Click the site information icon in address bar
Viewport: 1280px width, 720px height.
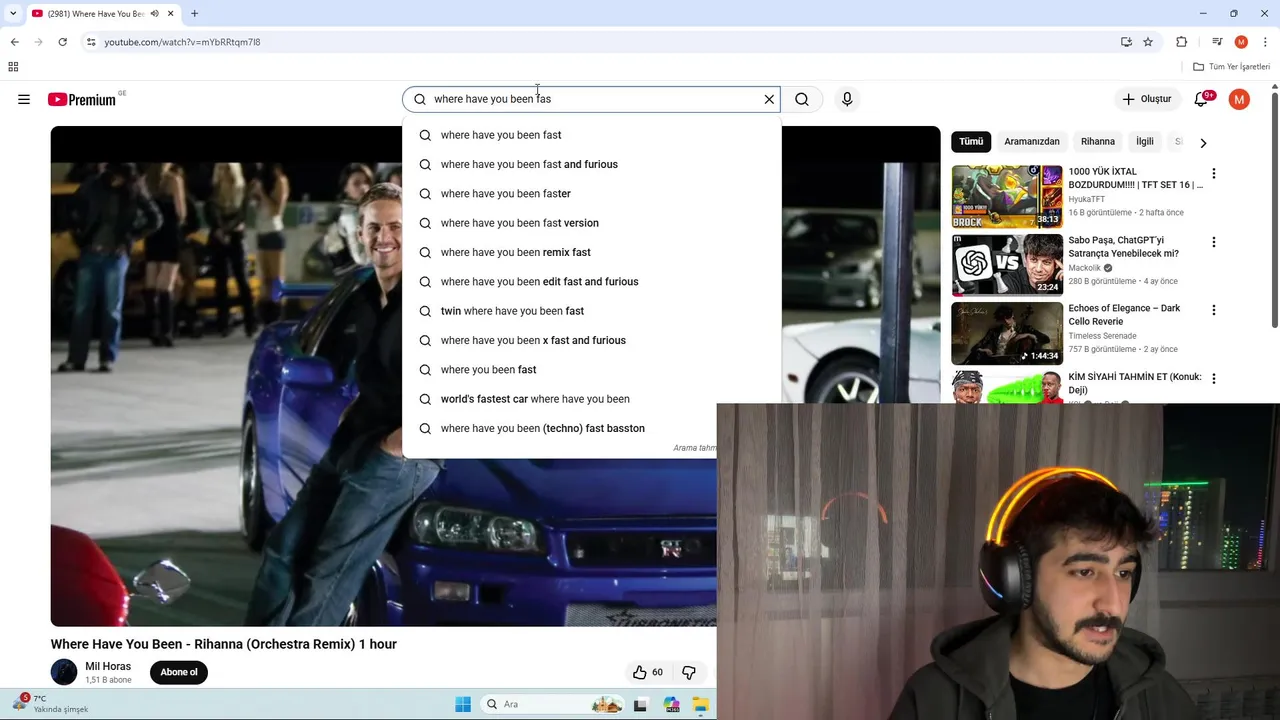pos(91,42)
